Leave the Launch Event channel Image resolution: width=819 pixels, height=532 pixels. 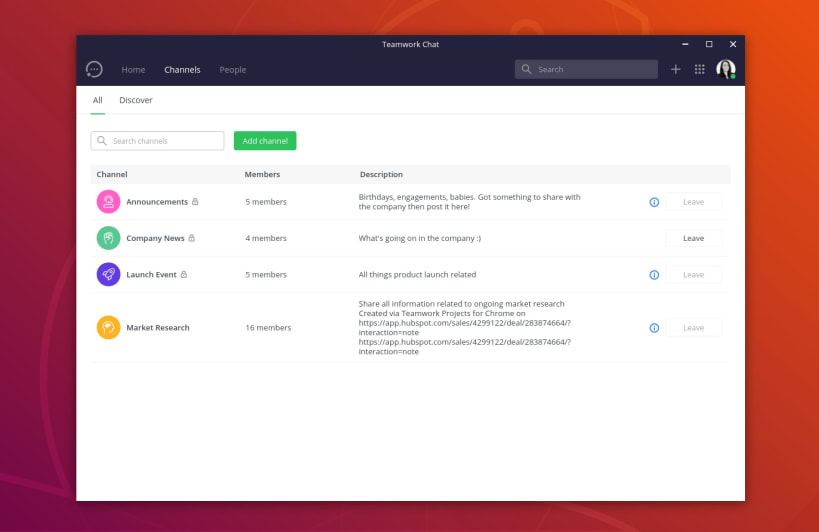tap(694, 275)
